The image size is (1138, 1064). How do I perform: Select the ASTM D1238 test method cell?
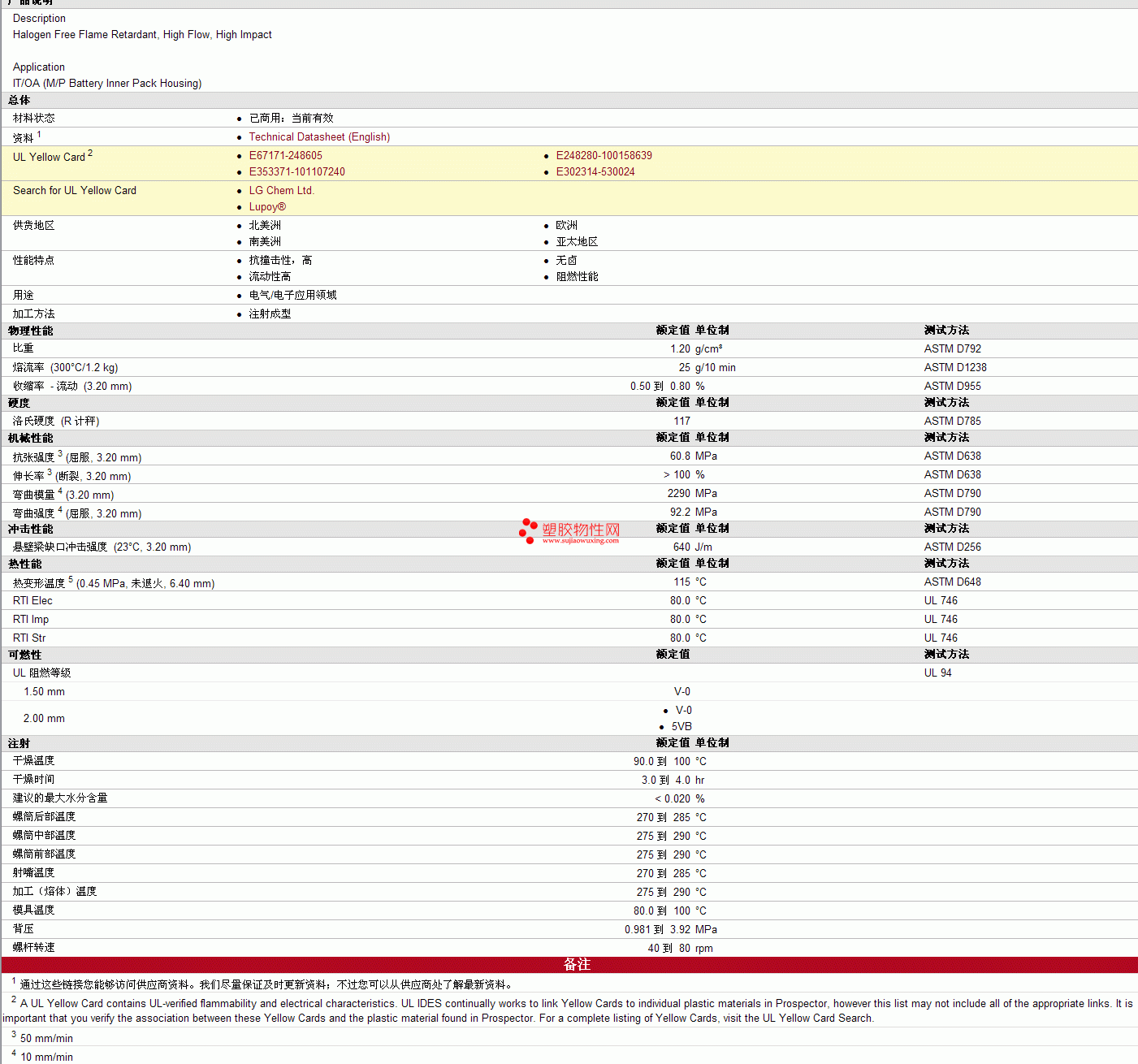pyautogui.click(x=955, y=368)
